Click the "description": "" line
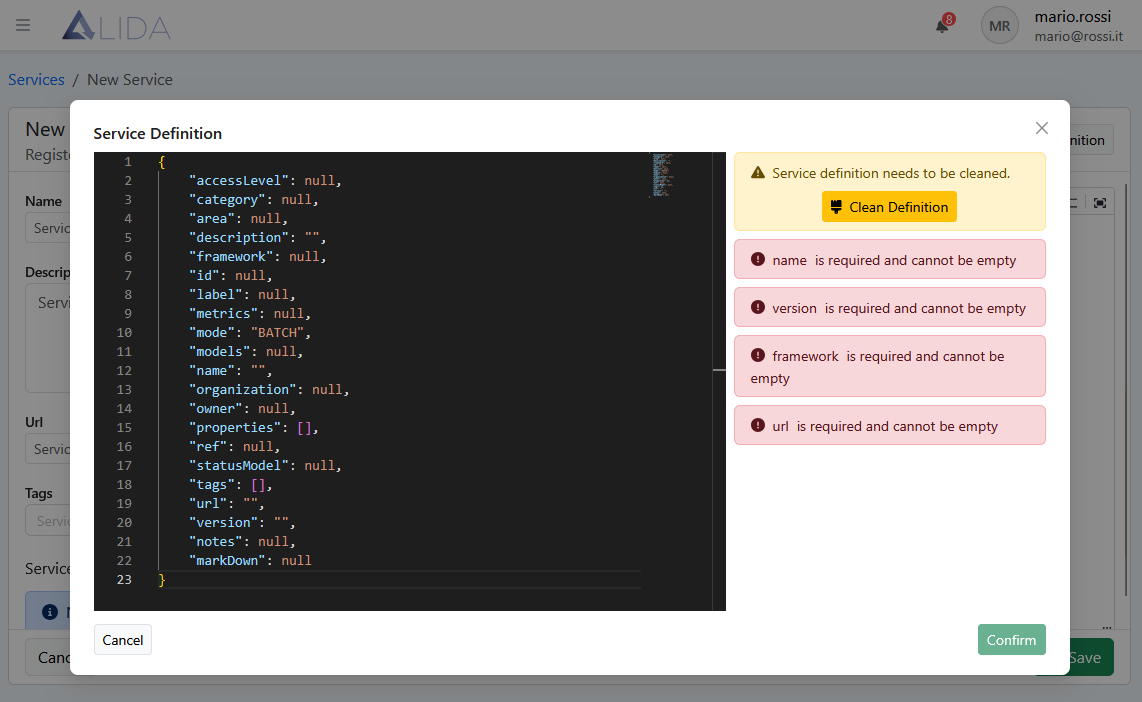The height and width of the screenshot is (702, 1142). [x=257, y=237]
